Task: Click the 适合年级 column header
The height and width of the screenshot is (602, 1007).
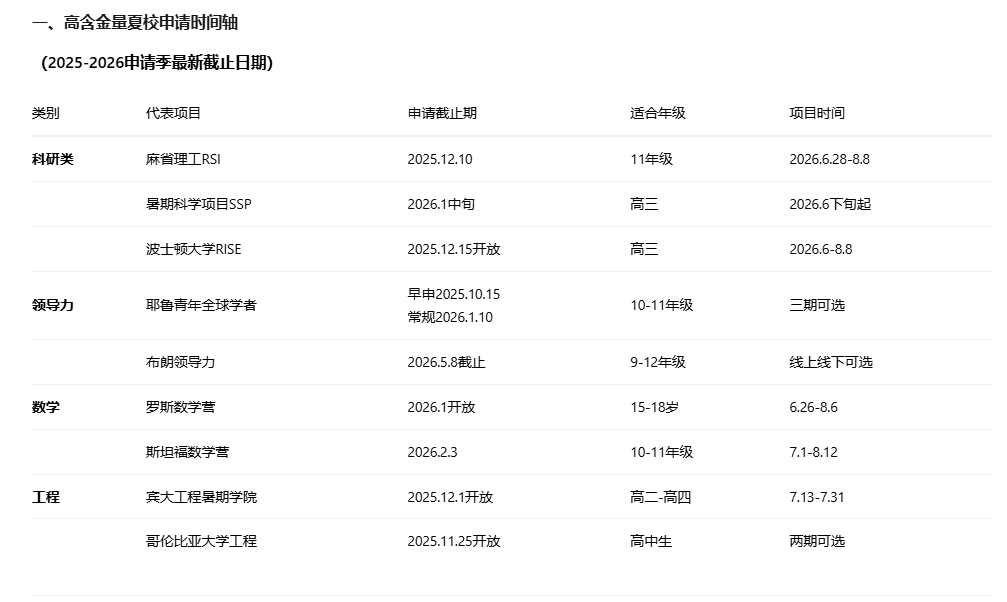Action: (x=657, y=113)
